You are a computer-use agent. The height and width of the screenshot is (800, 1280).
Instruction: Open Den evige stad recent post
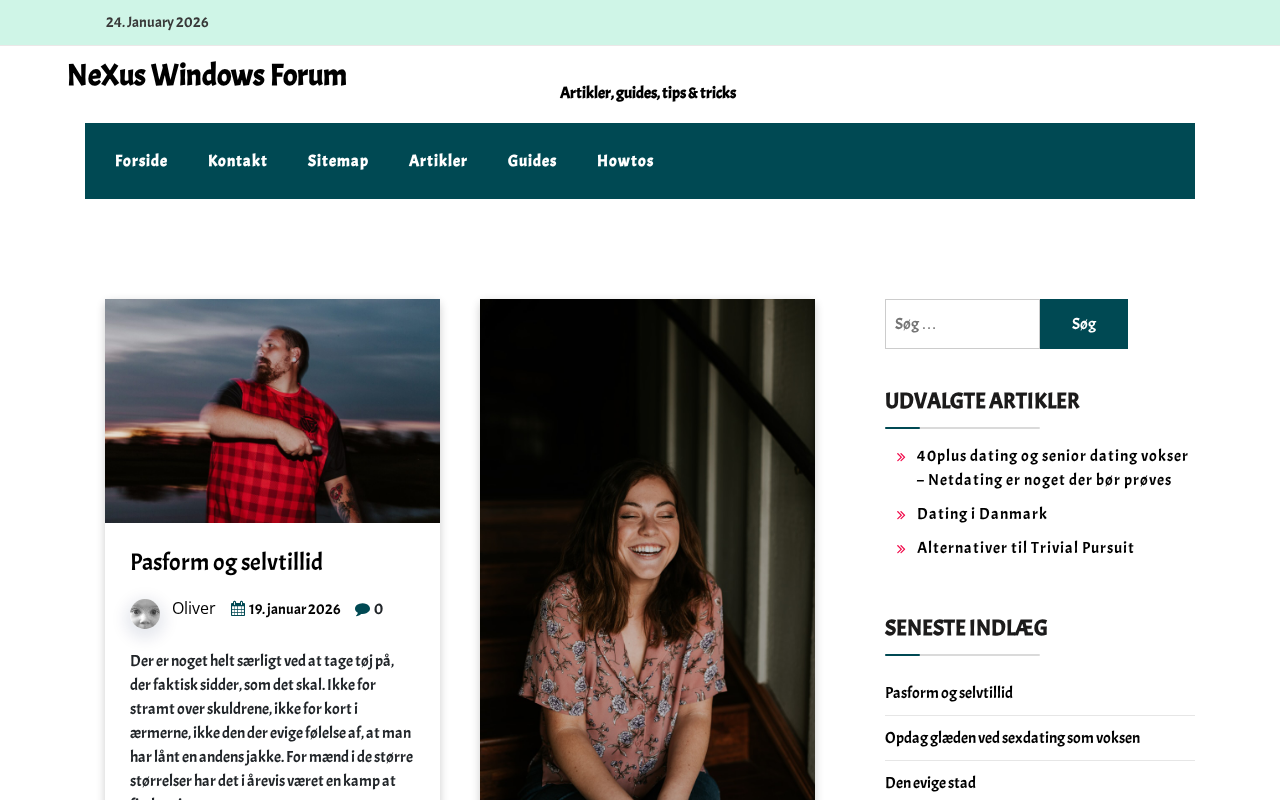[x=930, y=783]
